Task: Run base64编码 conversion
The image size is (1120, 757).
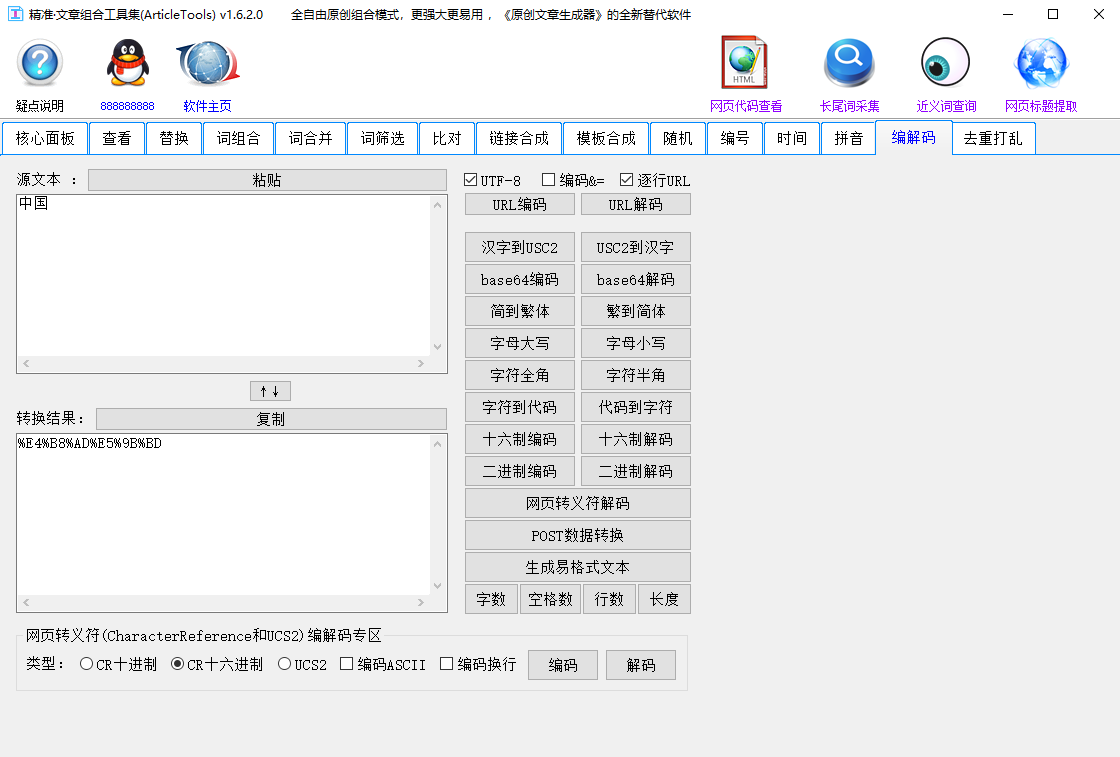Action: [x=519, y=279]
